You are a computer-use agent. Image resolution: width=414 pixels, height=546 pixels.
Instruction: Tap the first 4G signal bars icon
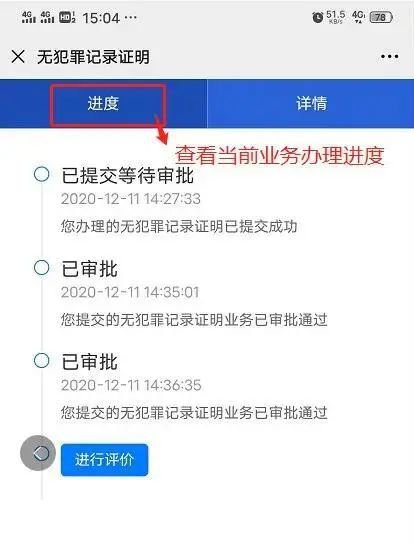pos(29,17)
